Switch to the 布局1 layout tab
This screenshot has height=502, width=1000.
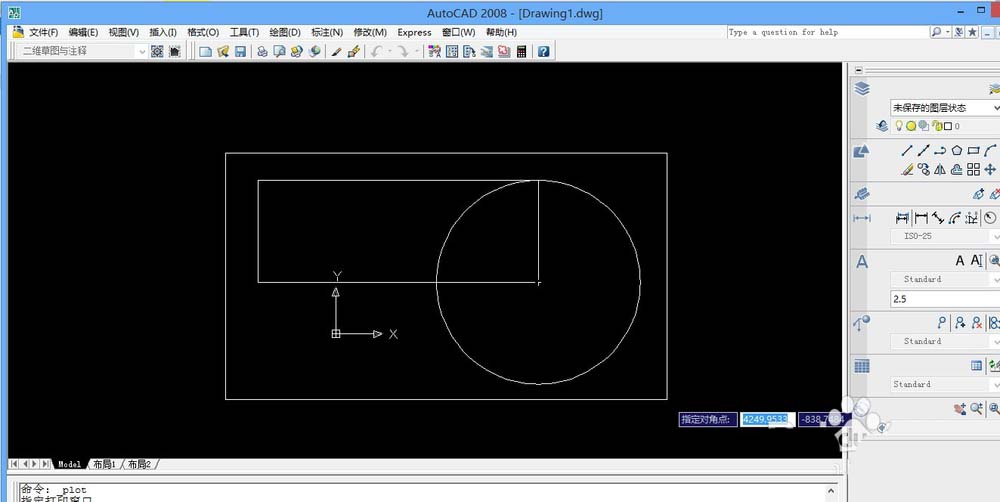tap(105, 464)
